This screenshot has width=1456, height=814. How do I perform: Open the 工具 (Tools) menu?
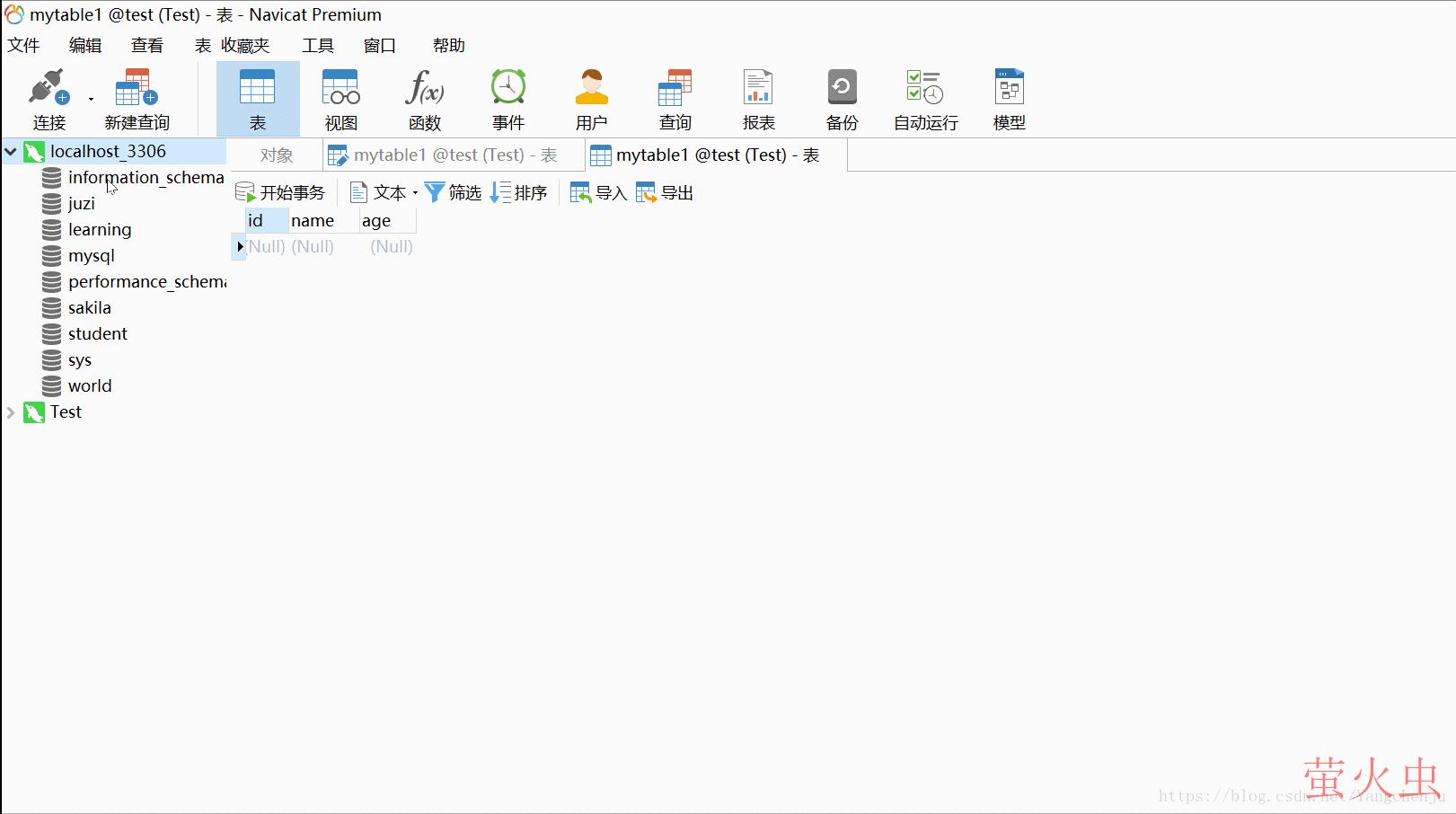point(316,46)
